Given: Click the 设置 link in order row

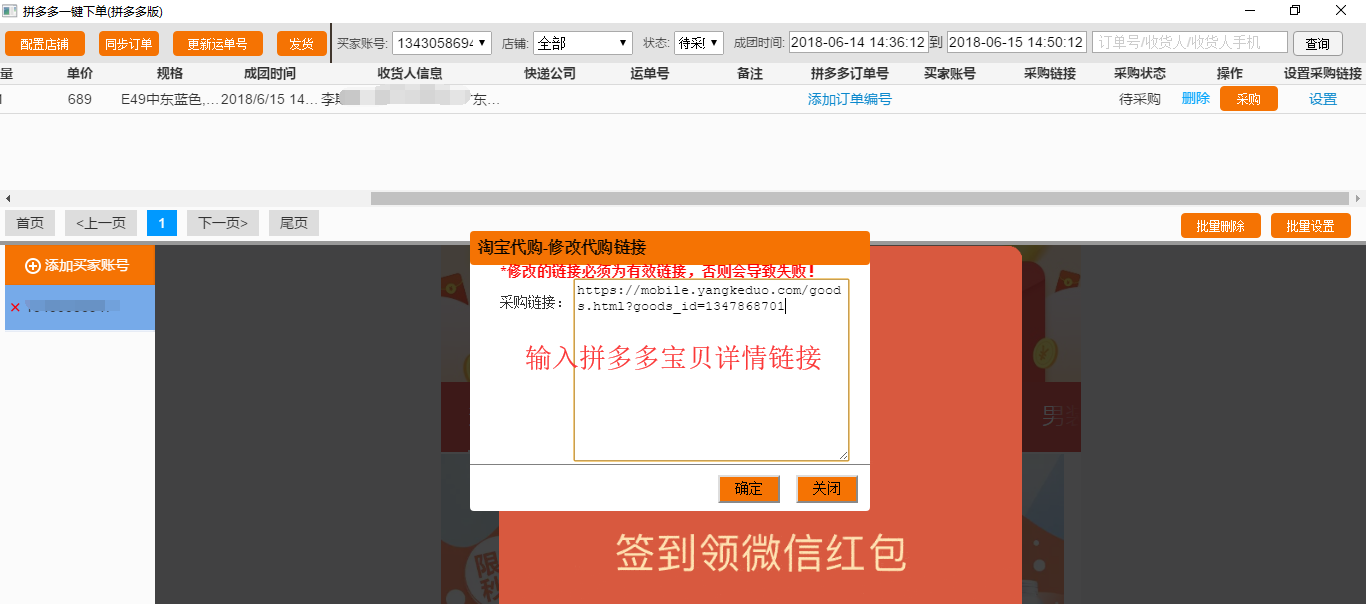Looking at the screenshot, I should coord(1323,99).
